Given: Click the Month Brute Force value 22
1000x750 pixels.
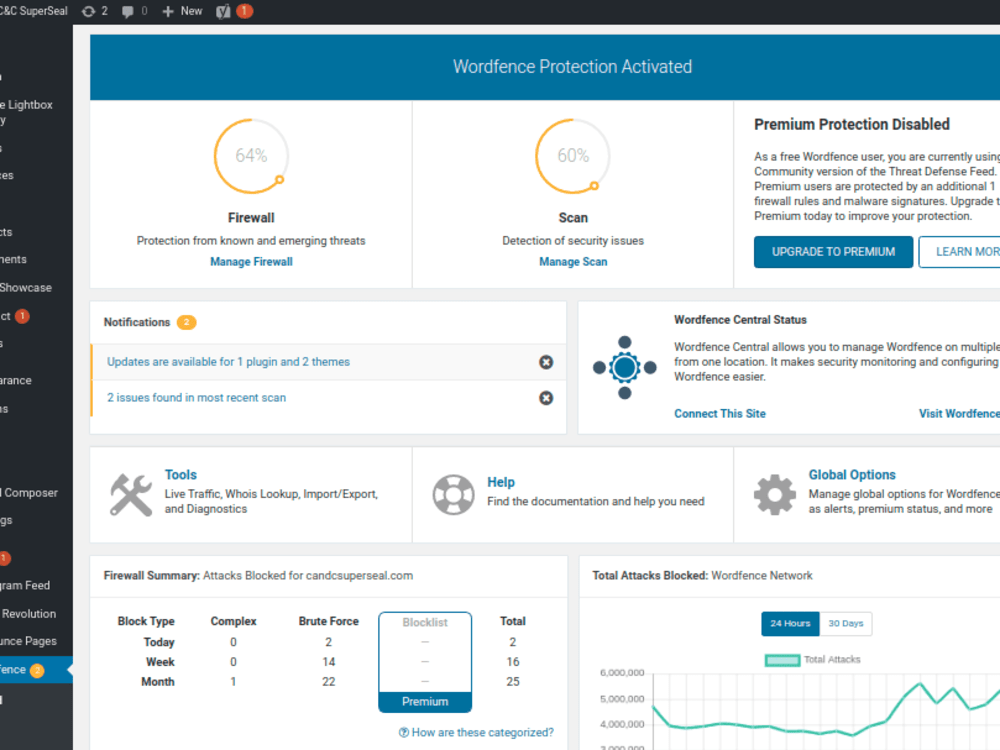Looking at the screenshot, I should coord(328,682).
